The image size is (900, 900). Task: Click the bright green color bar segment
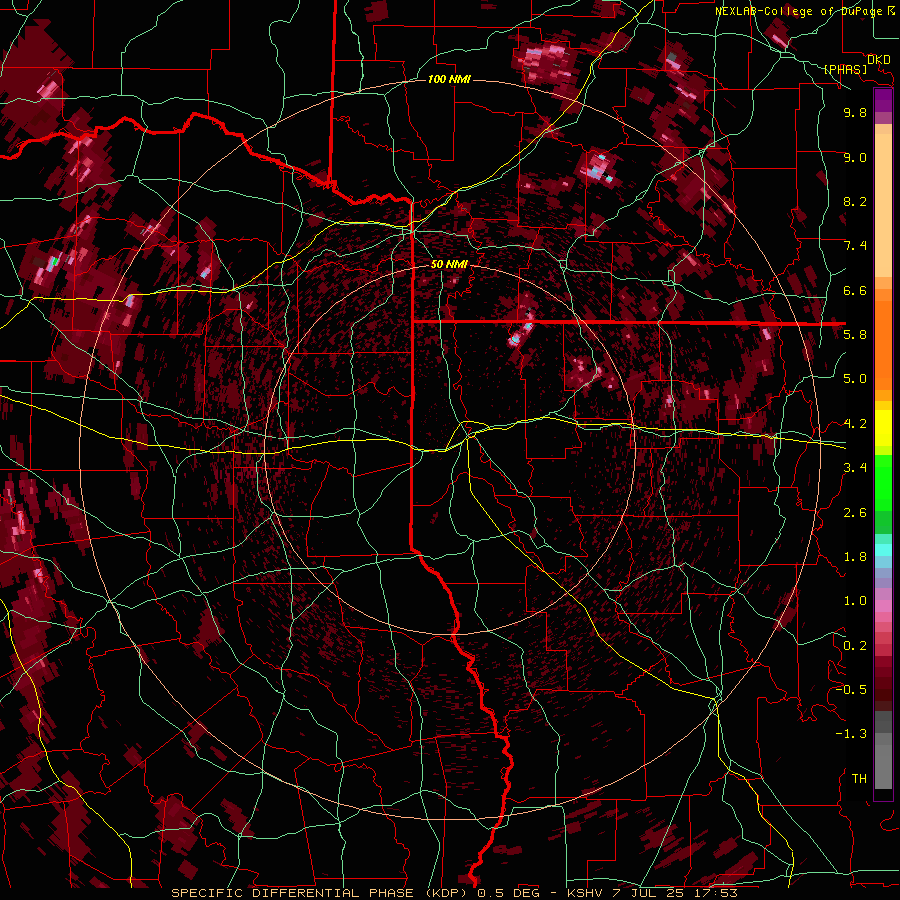click(883, 481)
